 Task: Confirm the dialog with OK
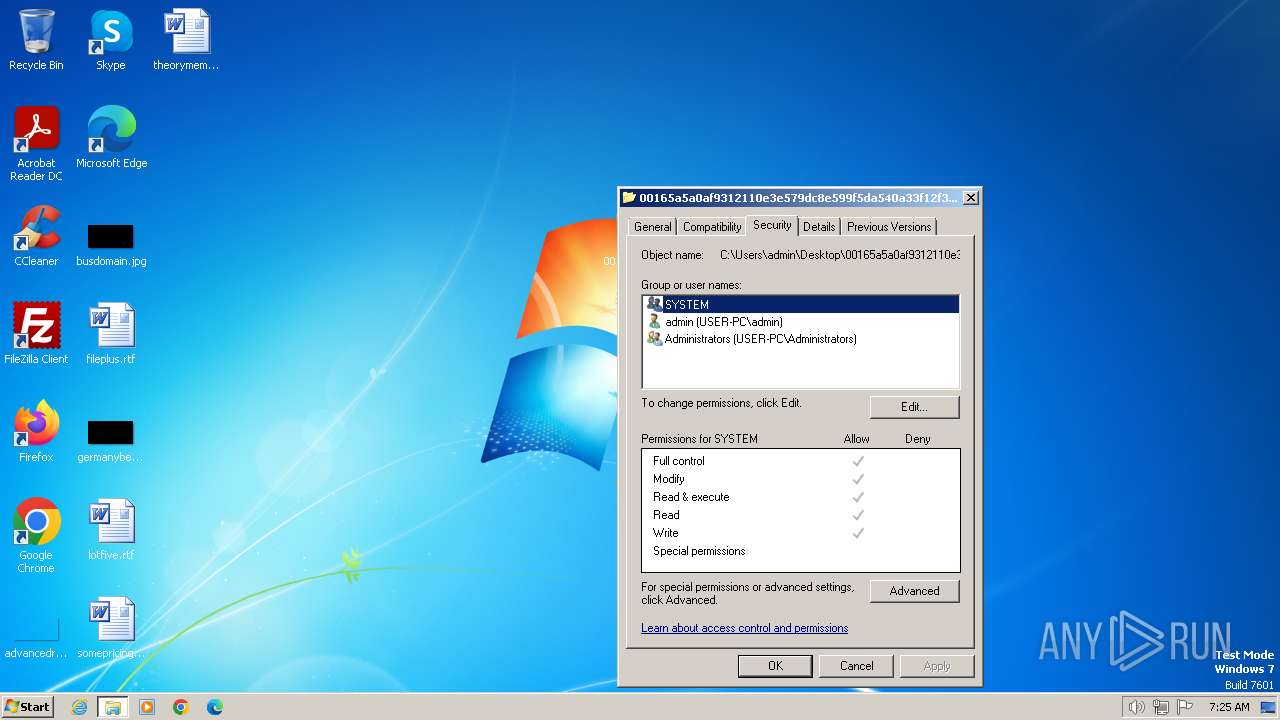click(775, 666)
